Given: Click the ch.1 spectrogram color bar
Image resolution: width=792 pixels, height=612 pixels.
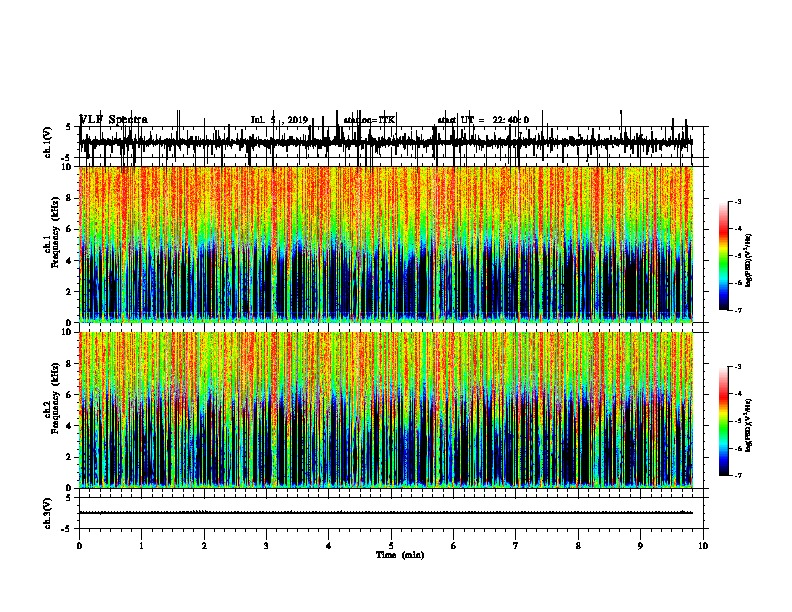Looking at the screenshot, I should tap(723, 256).
